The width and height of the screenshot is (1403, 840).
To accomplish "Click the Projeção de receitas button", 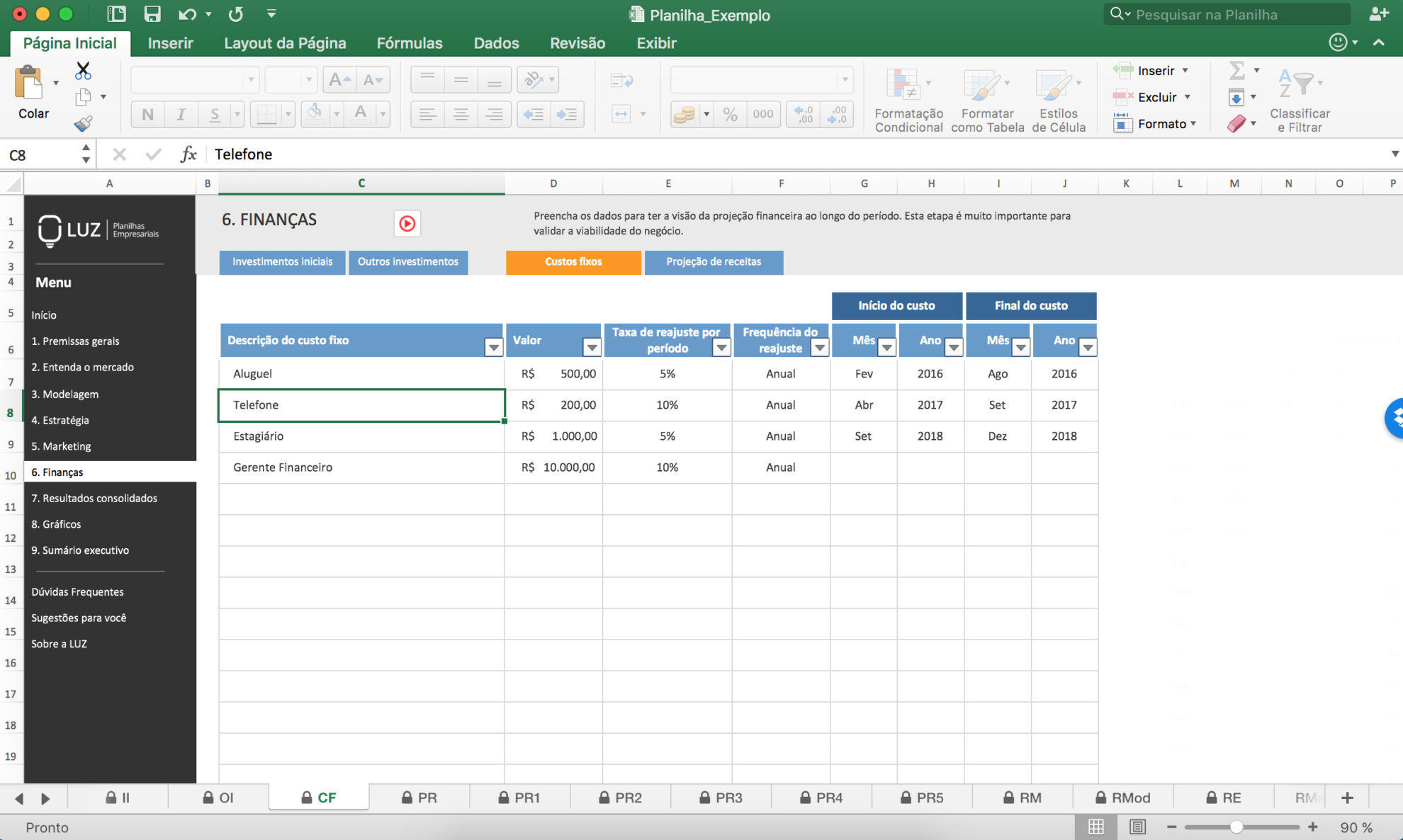I will pos(714,262).
